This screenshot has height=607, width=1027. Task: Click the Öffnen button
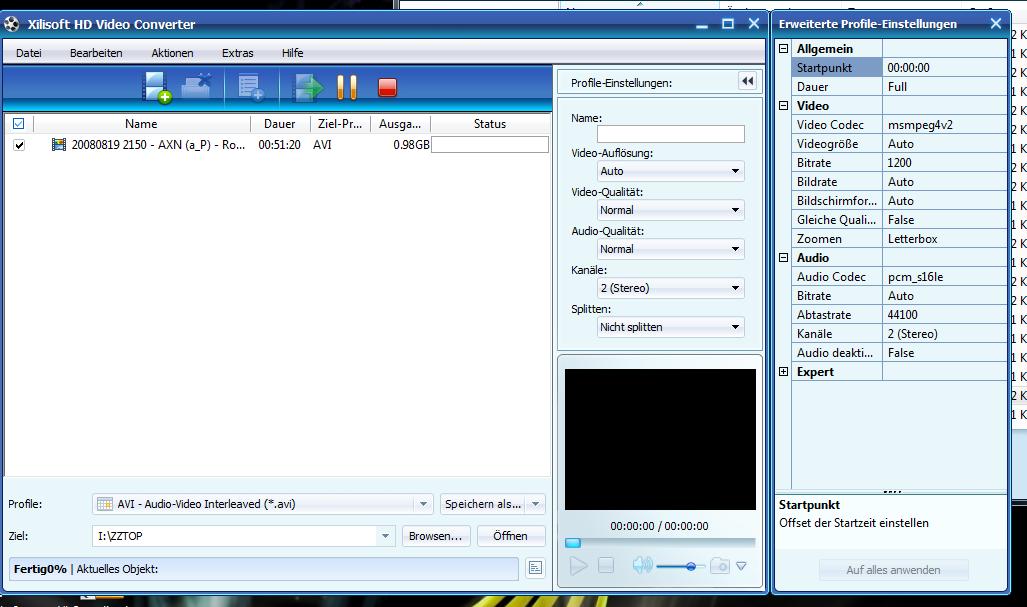510,536
